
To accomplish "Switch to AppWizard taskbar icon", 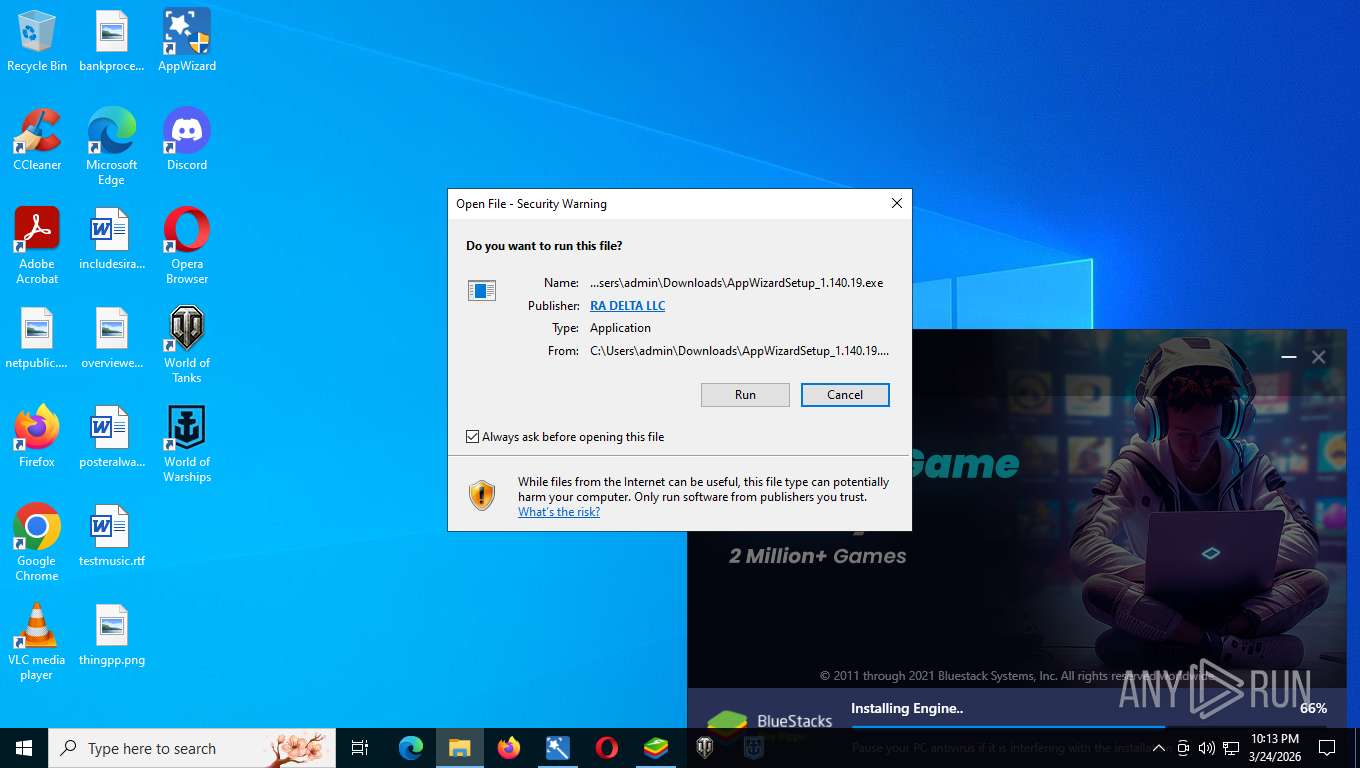I will pos(558,747).
